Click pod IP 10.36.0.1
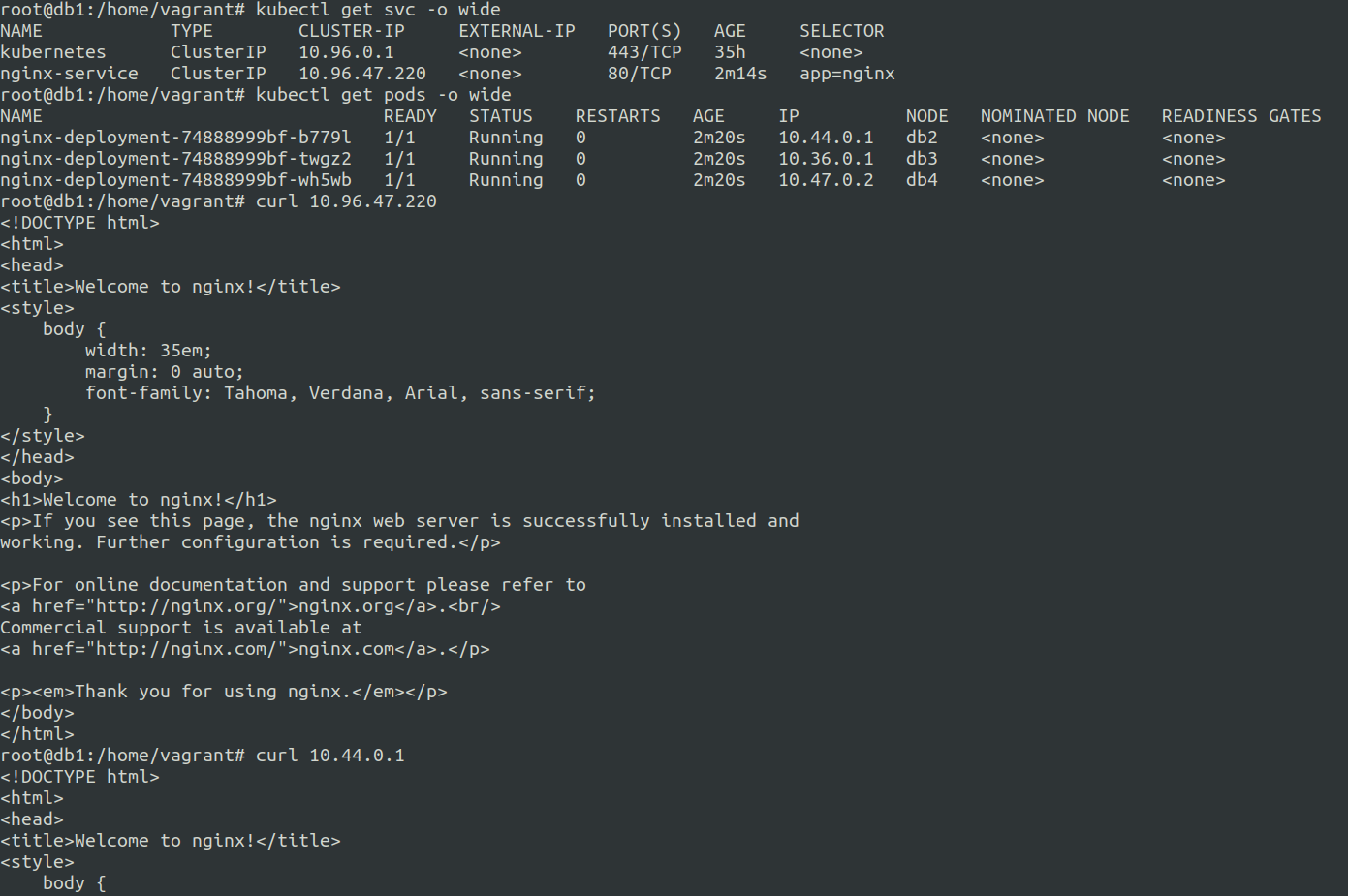Viewport: 1348px width, 896px height. 826,159
